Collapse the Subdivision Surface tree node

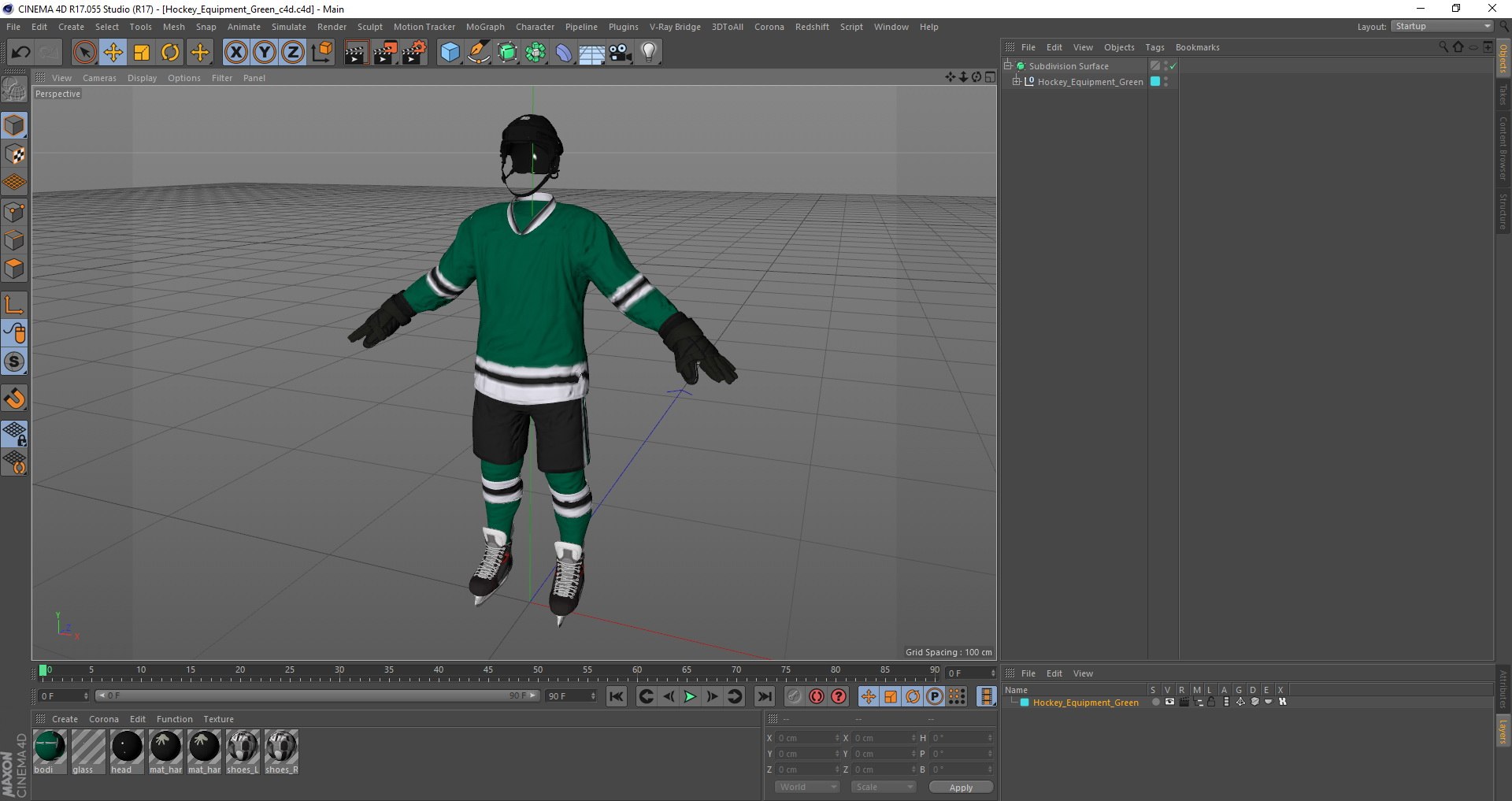tap(1007, 66)
